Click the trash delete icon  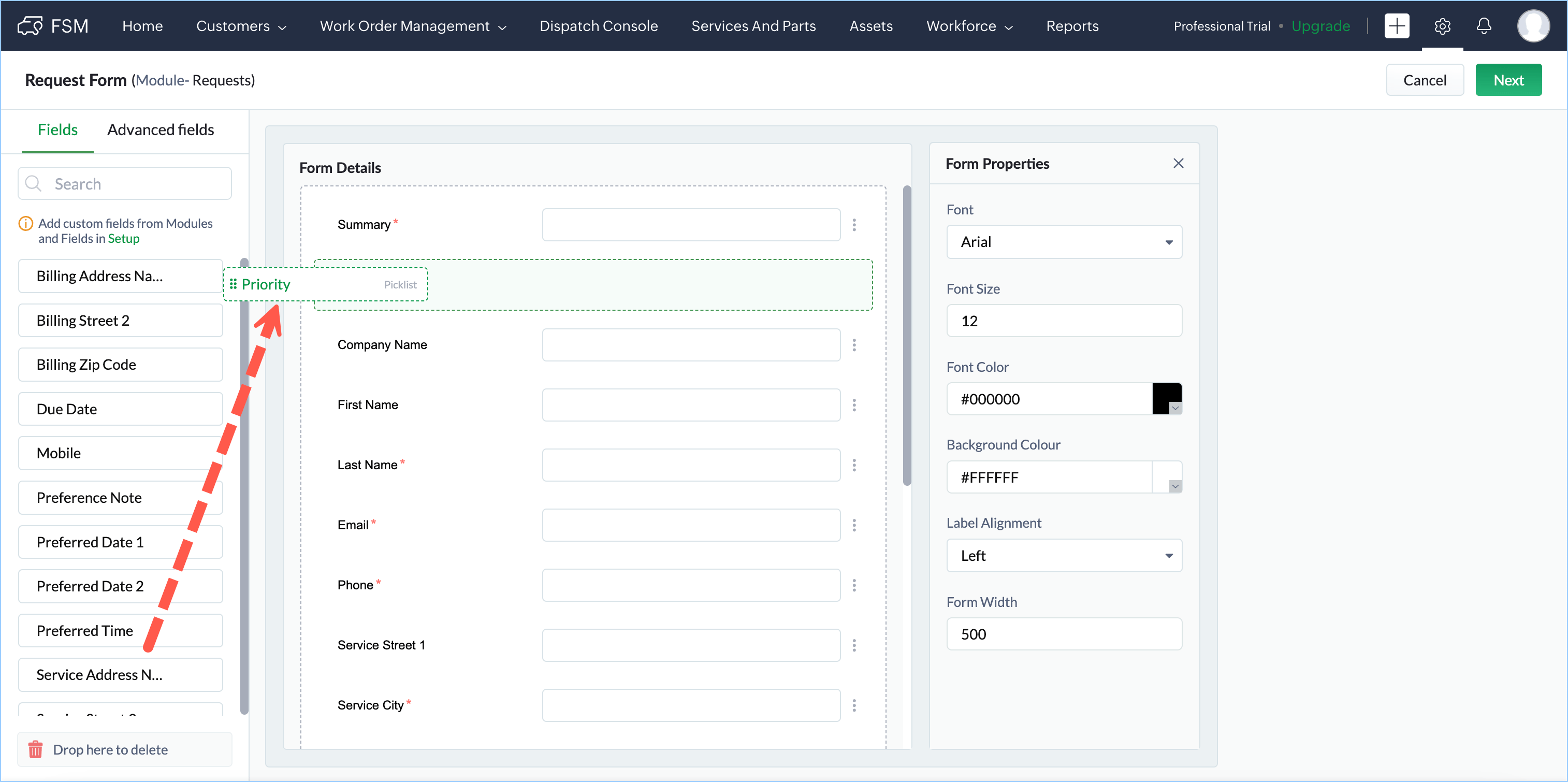pos(35,749)
